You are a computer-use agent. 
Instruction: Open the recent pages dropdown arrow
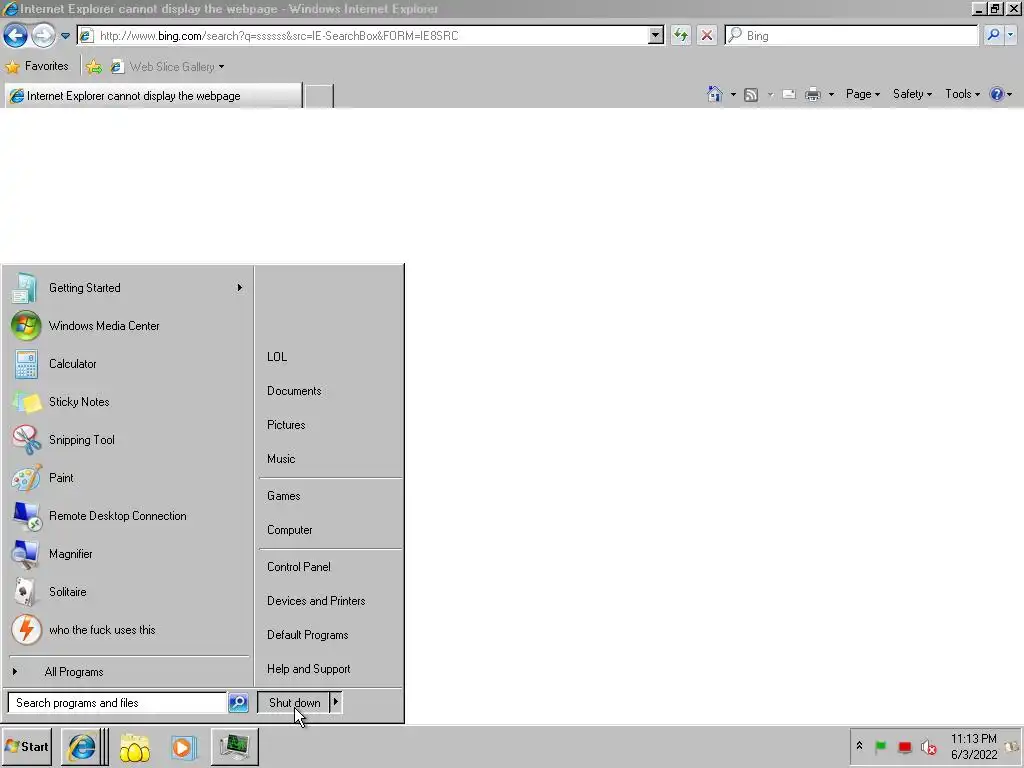(x=65, y=36)
